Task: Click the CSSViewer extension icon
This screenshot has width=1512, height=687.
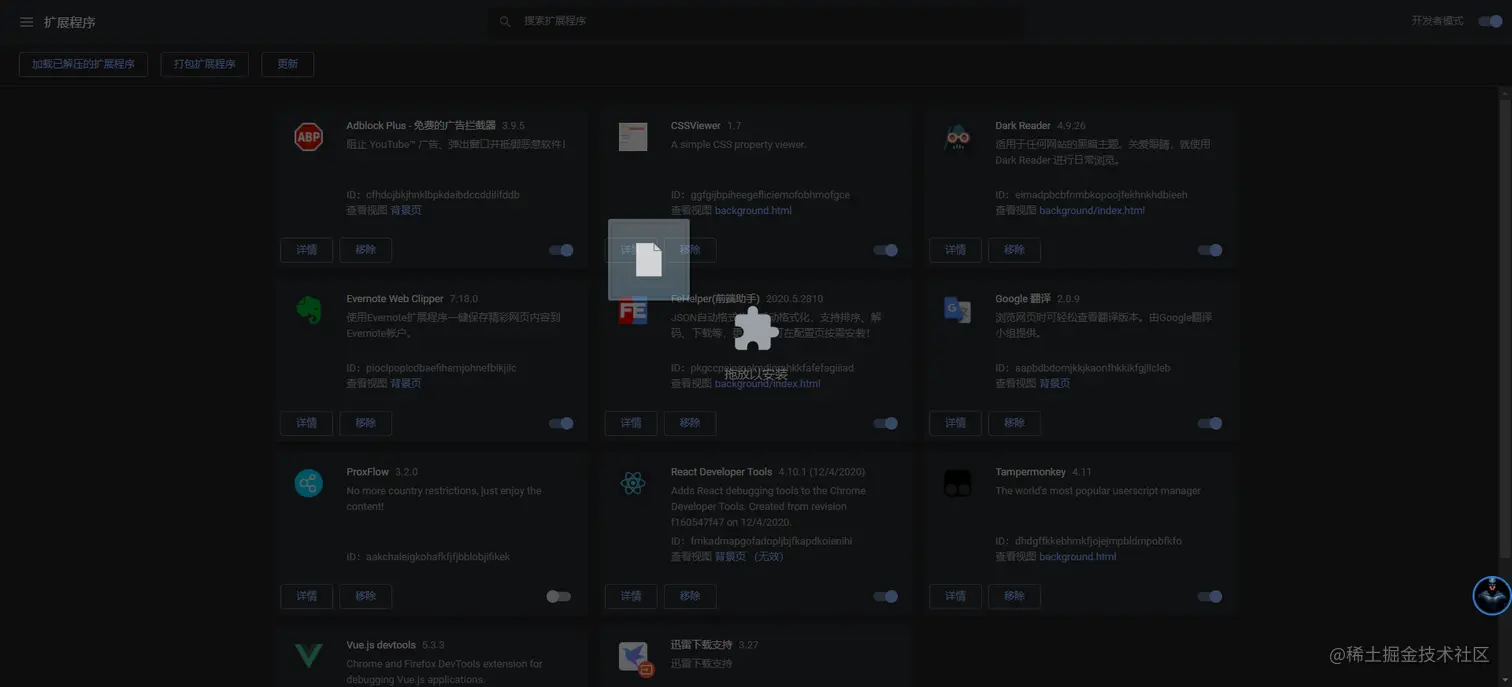Action: (633, 137)
